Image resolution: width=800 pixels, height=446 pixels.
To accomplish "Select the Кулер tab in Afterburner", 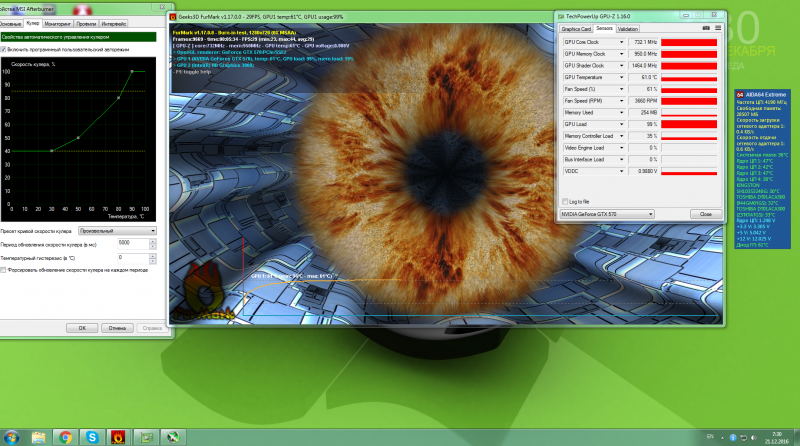I will pyautogui.click(x=33, y=23).
